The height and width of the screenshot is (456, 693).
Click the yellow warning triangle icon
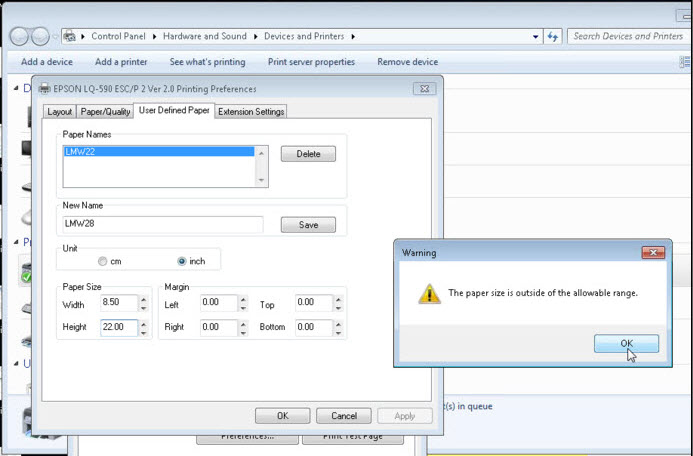[428, 293]
